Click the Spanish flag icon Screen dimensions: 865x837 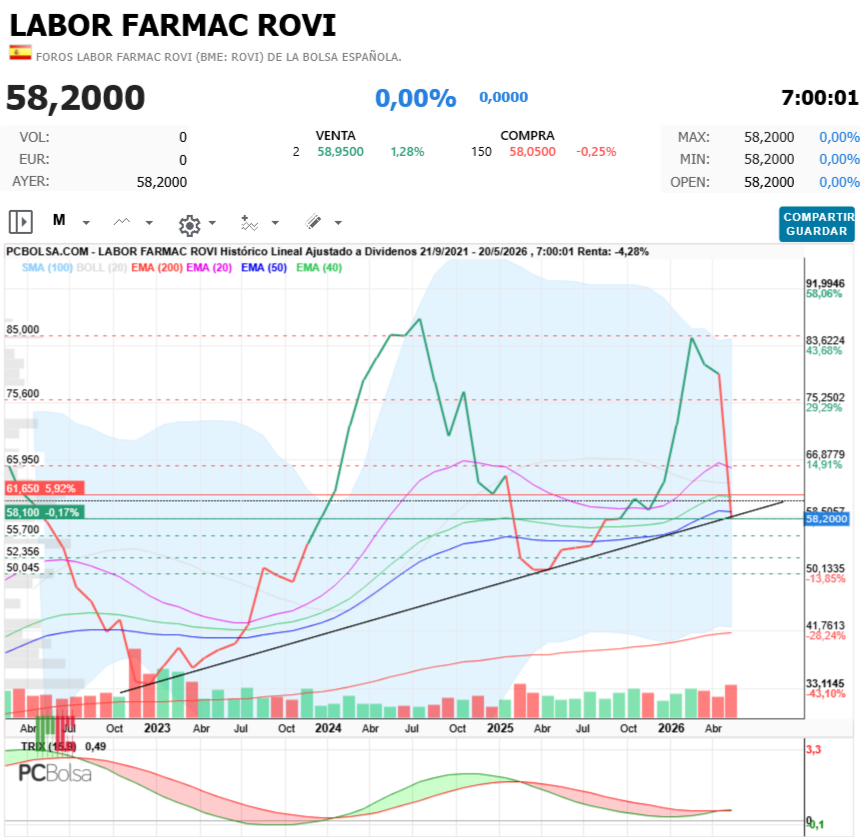pyautogui.click(x=20, y=52)
